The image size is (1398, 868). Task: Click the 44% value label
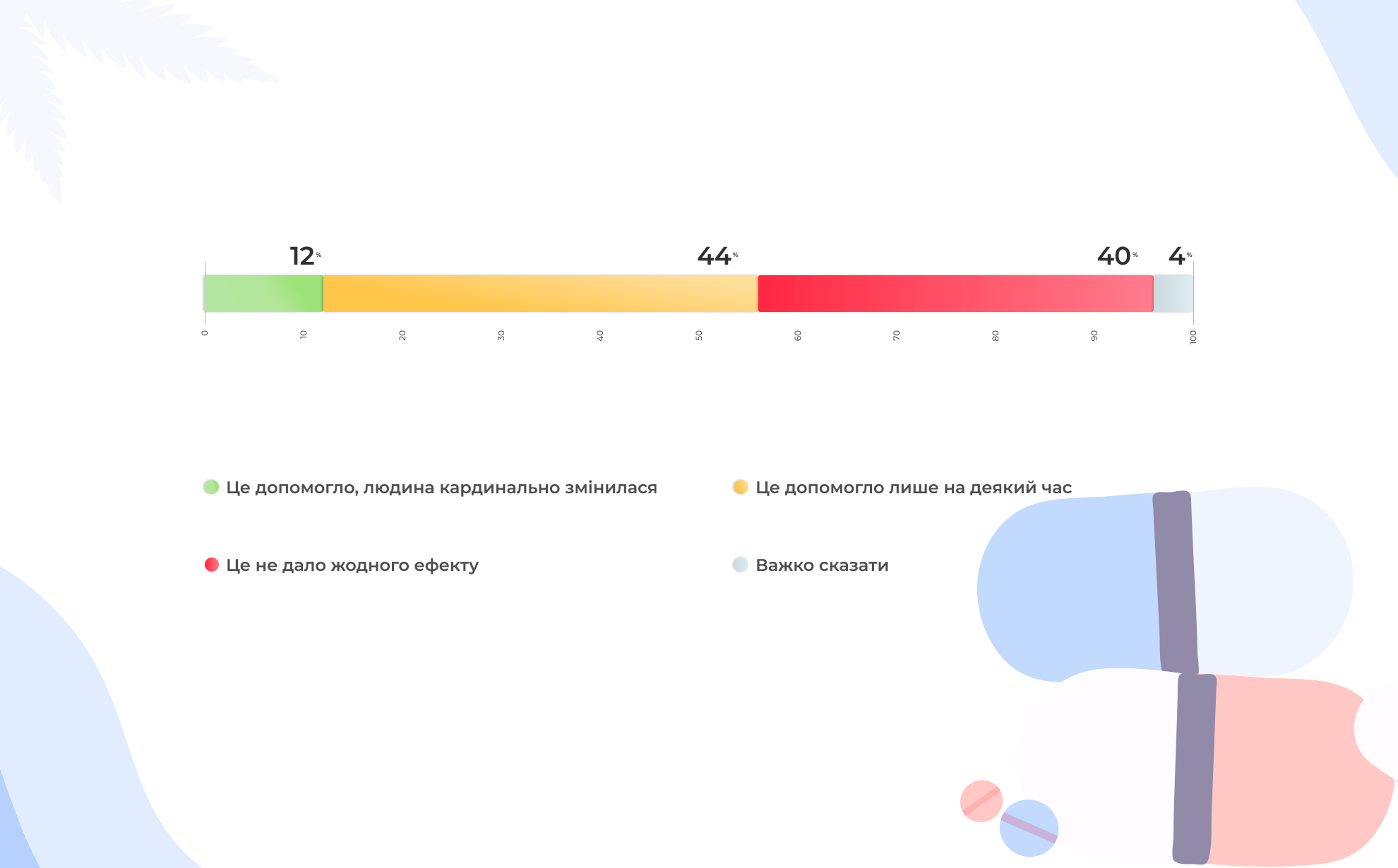coord(715,256)
